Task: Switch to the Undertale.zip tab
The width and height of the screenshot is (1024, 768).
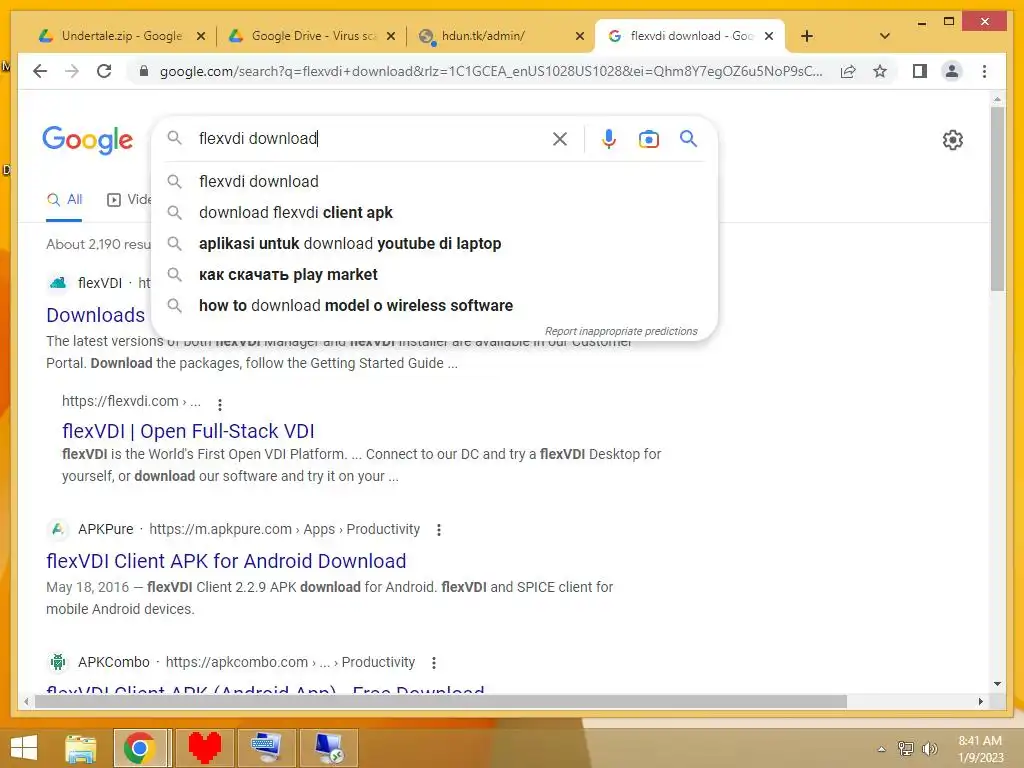Action: tap(121, 36)
